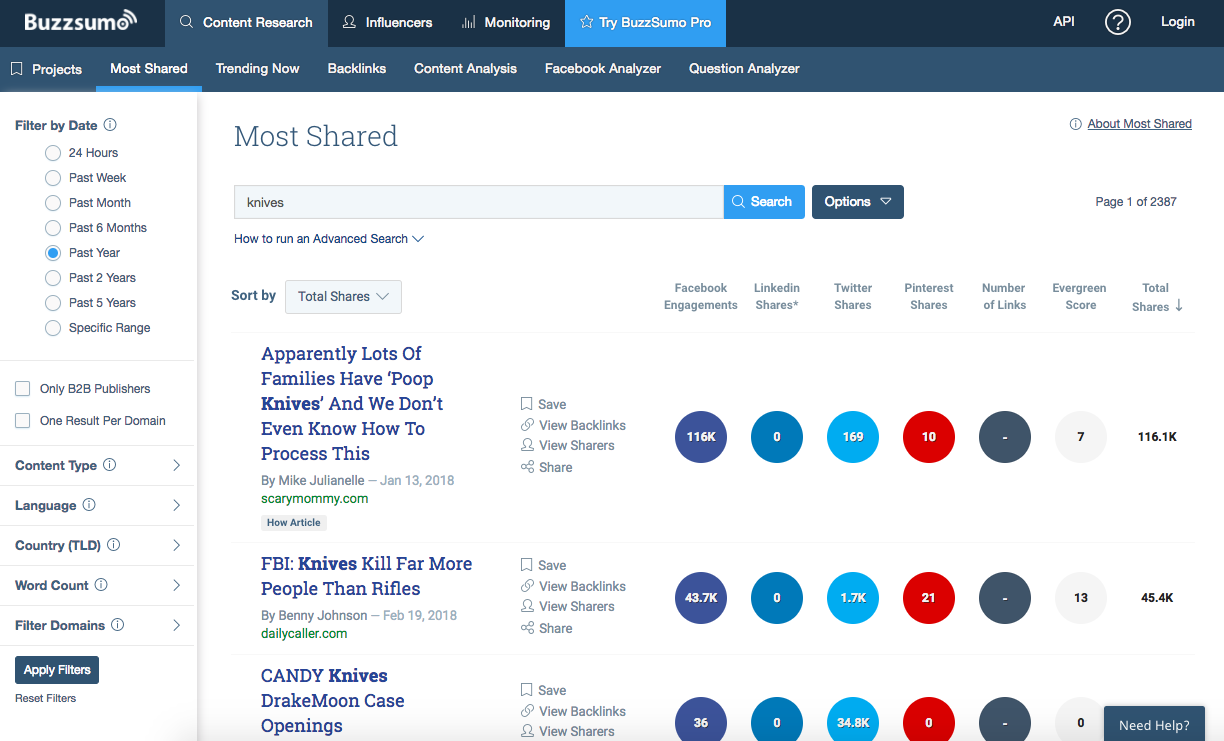Click the BuzzSumo logo
Image resolution: width=1224 pixels, height=741 pixels.
click(81, 21)
